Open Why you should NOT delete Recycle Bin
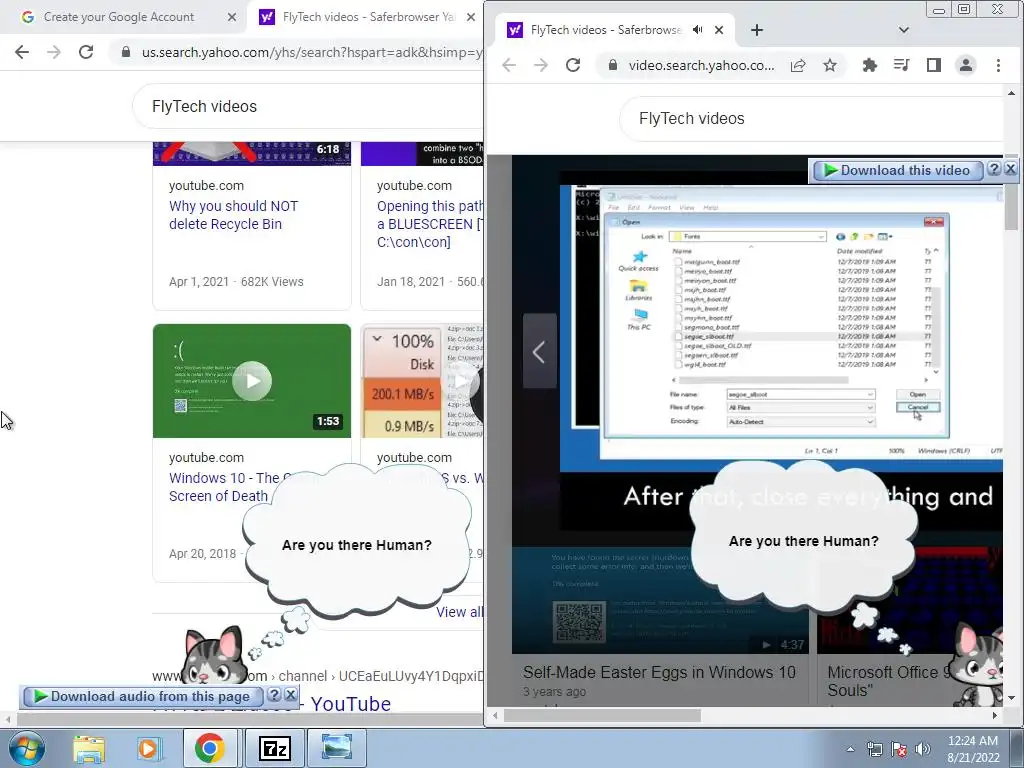Screen dimensions: 1024x768 click(233, 215)
